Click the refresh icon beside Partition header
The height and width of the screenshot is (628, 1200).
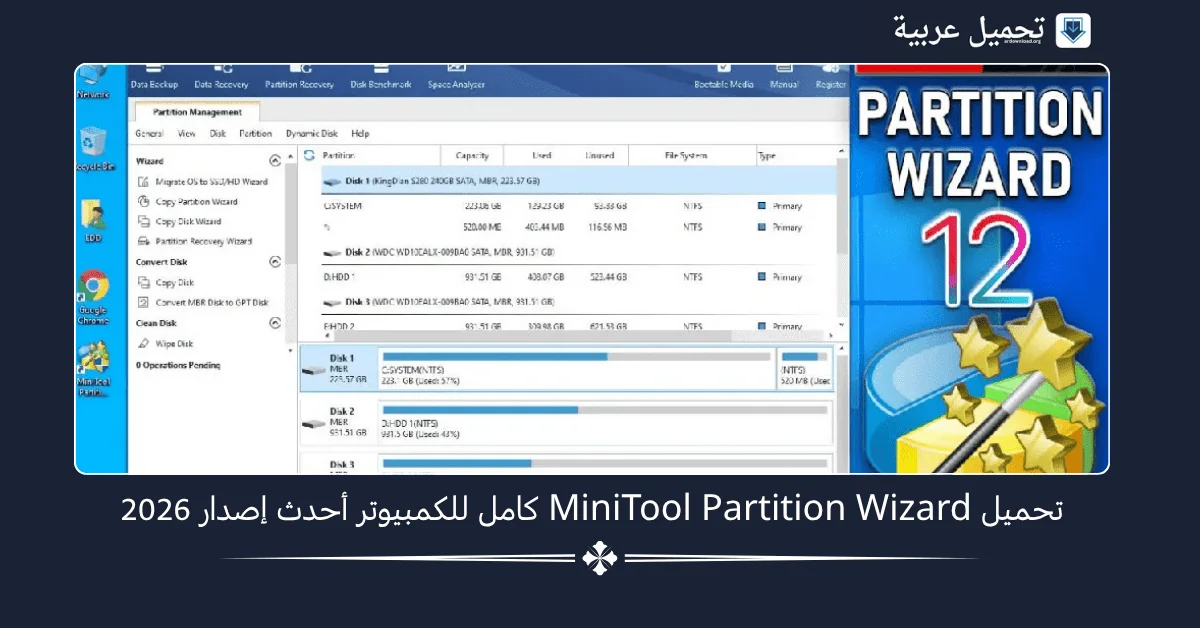click(x=309, y=156)
